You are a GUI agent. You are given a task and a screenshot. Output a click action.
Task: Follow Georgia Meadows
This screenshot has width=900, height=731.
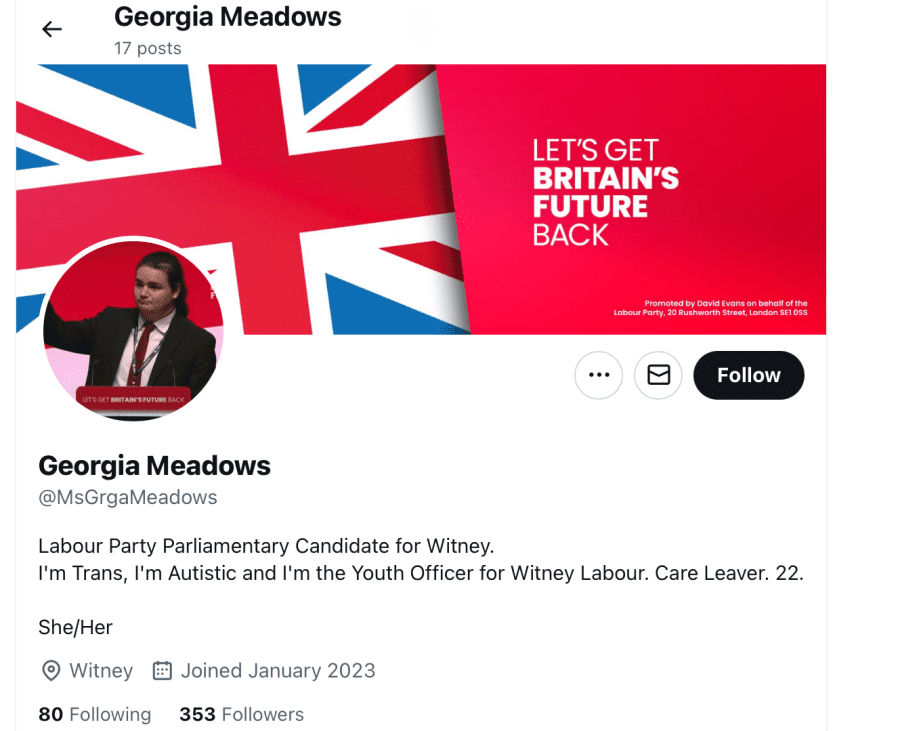(x=748, y=375)
